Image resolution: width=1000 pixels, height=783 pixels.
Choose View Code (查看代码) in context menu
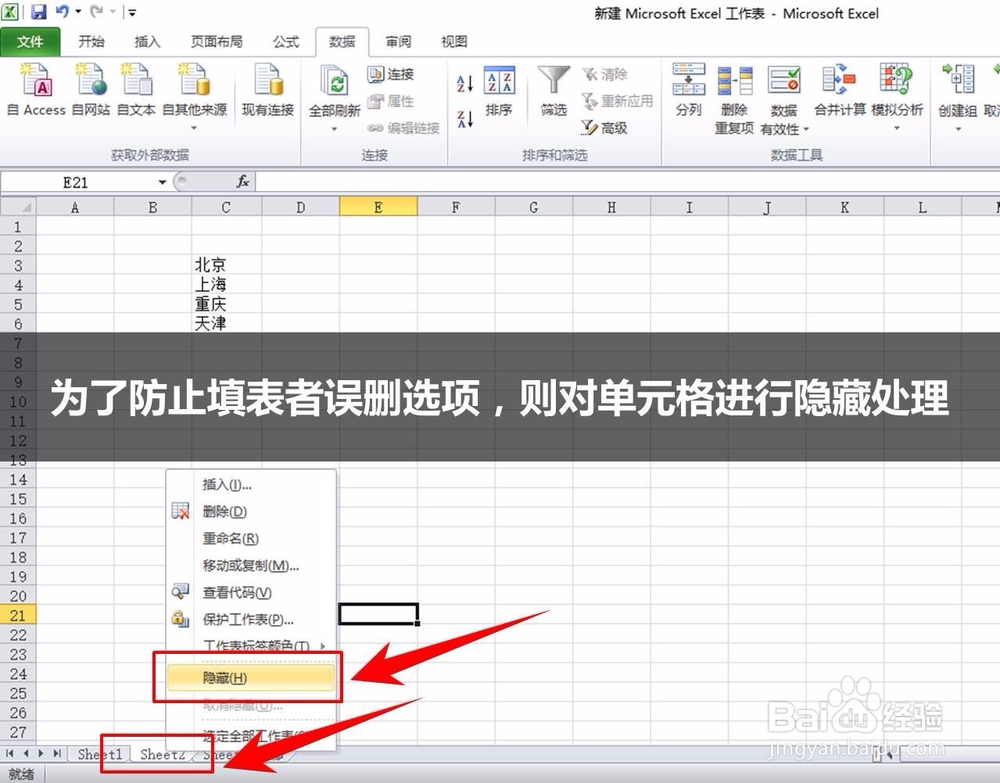(x=251, y=592)
